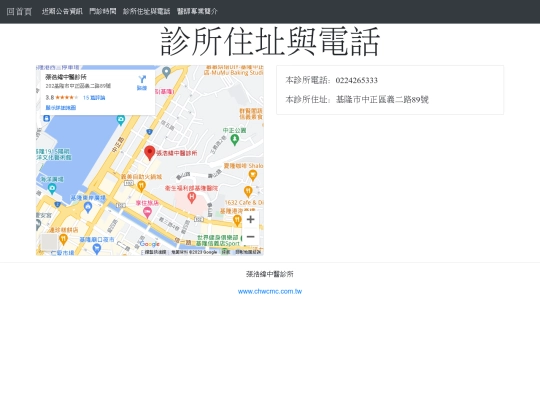Click 顯示詳細地圖 link on the map card
The image size is (540, 405).
point(61,108)
